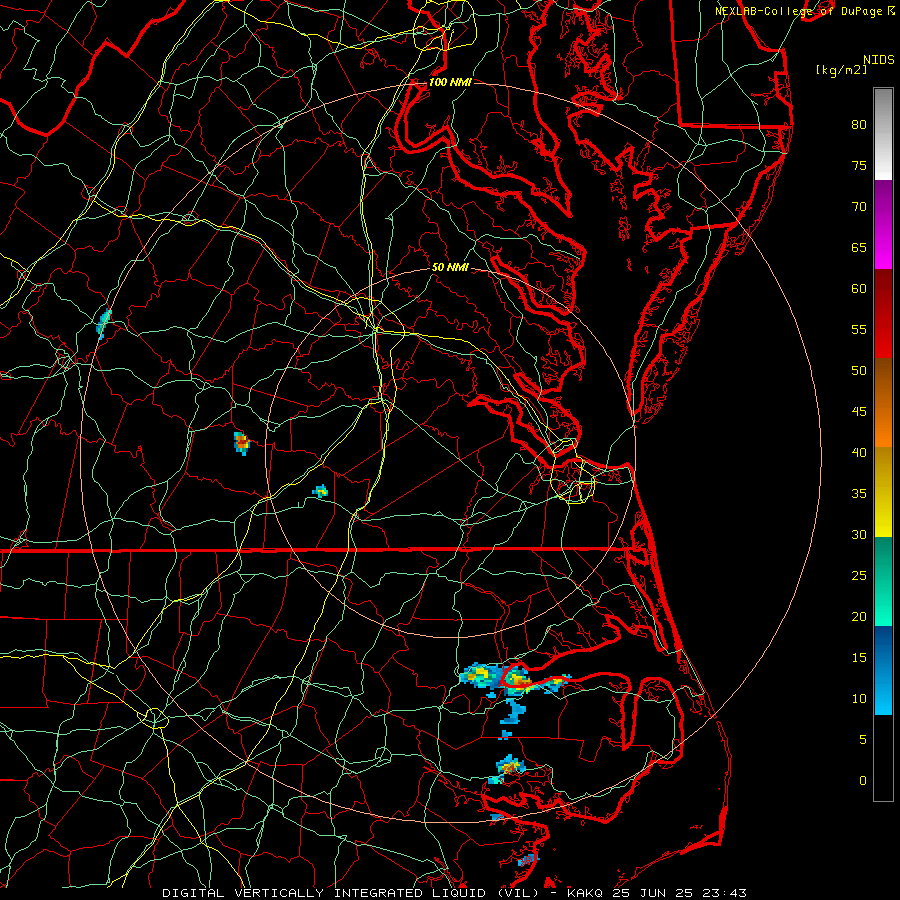900x900 pixels.
Task: Click the 5 value on the VIL scale
Action: 863,739
